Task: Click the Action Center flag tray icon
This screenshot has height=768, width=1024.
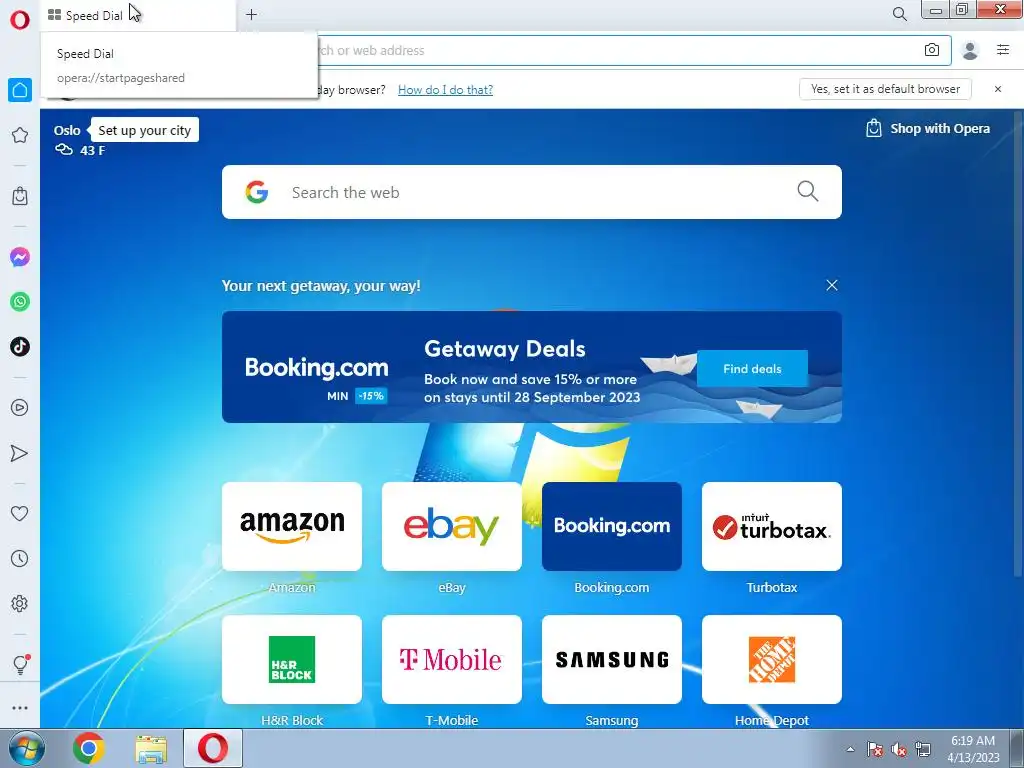Action: 875,749
